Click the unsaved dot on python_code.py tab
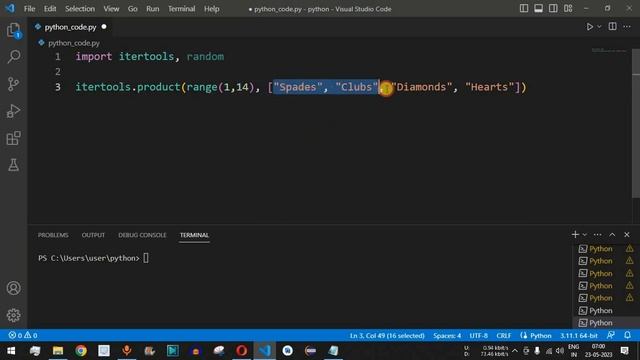The height and width of the screenshot is (360, 640). (104, 27)
